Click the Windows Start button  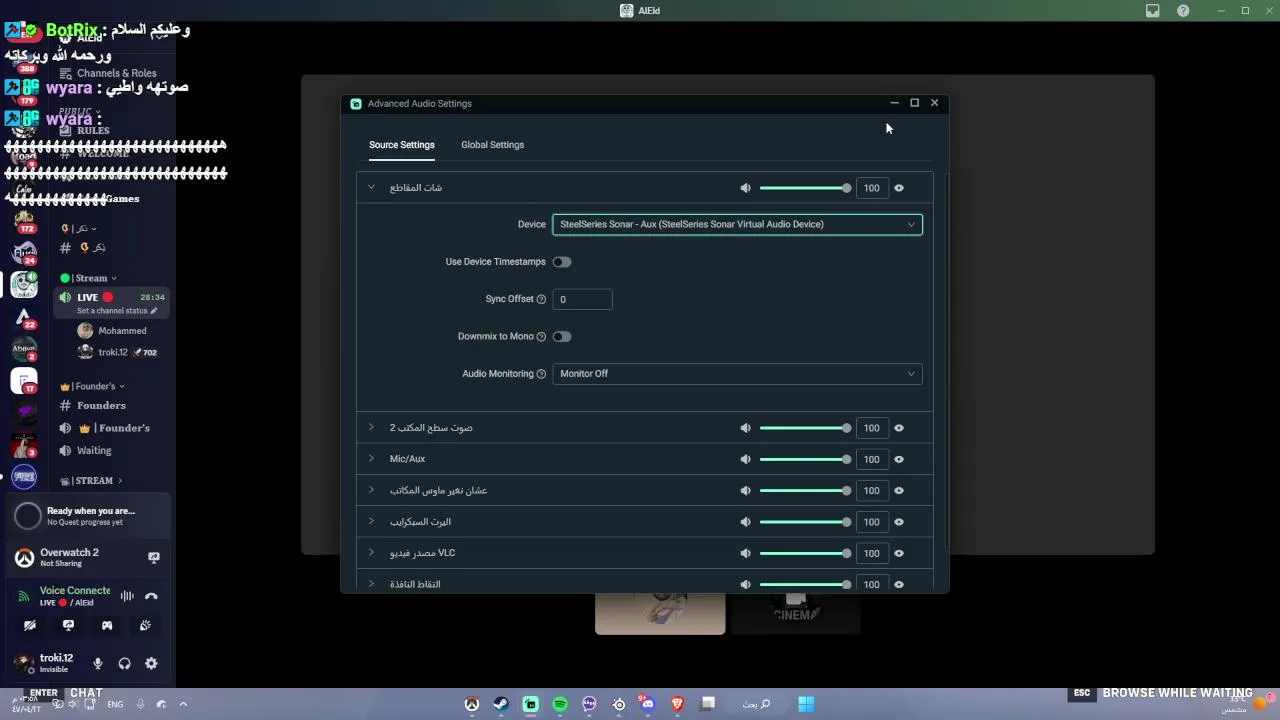pos(805,704)
